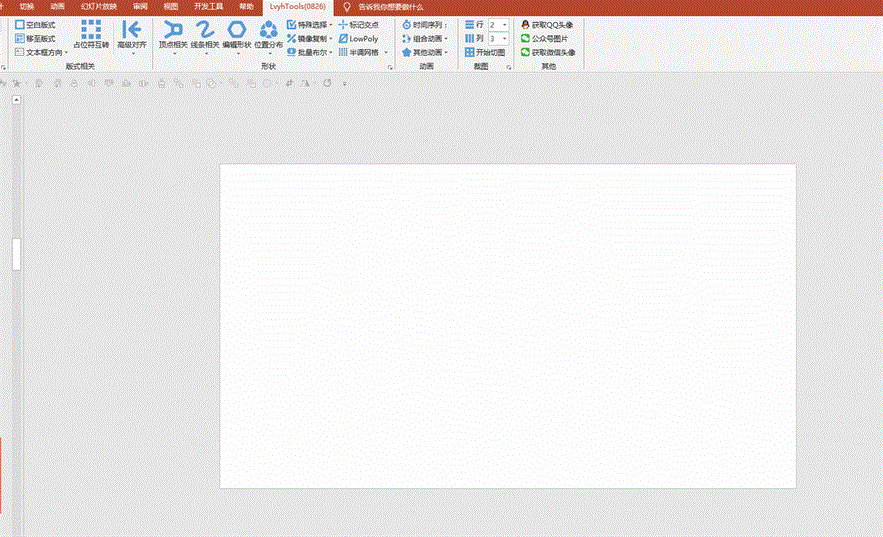Image resolution: width=883 pixels, height=537 pixels.
Task: Open the 开发工具 developer tab
Action: point(208,6)
